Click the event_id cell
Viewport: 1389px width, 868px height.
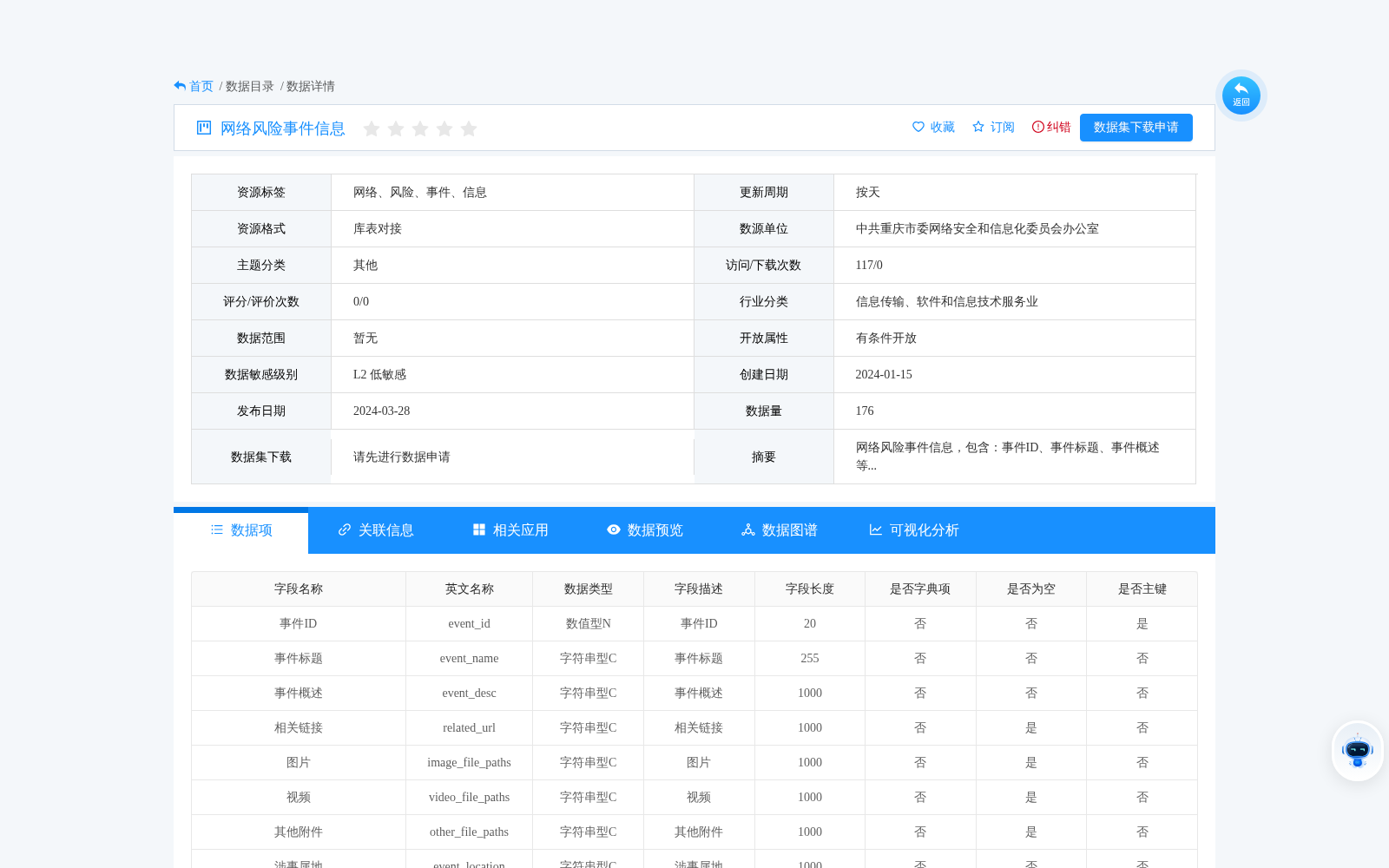click(x=469, y=623)
